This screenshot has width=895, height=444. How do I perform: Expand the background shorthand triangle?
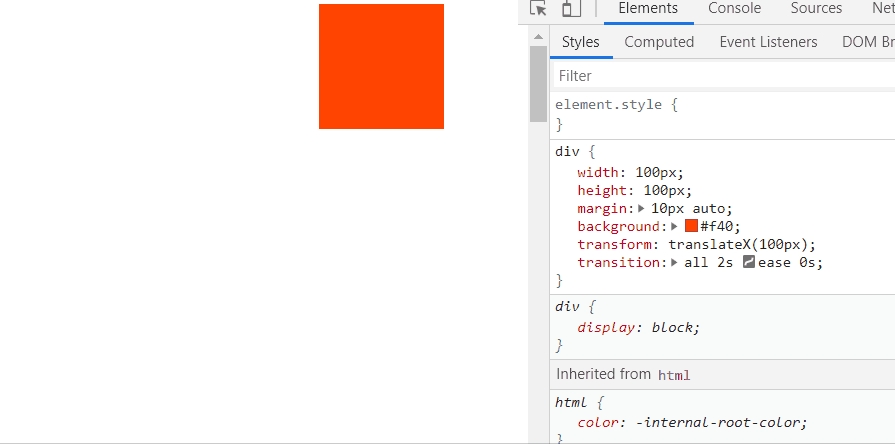675,227
